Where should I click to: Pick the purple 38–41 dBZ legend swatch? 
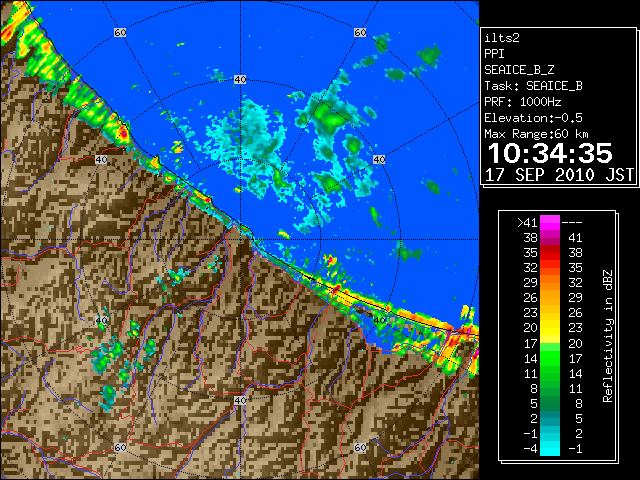click(x=550, y=237)
